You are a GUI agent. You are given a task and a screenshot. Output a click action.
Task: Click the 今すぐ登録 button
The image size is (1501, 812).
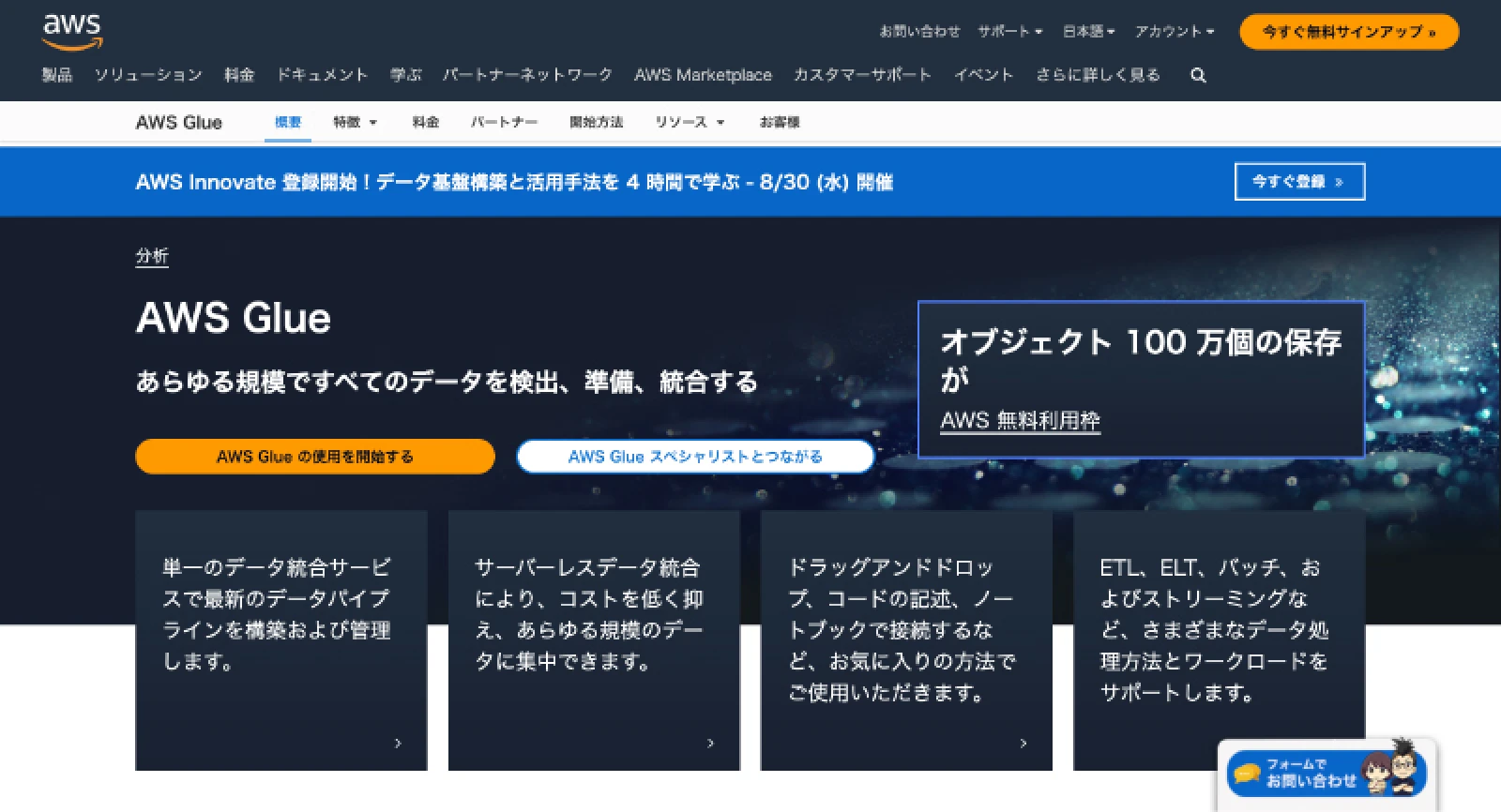(x=1299, y=182)
